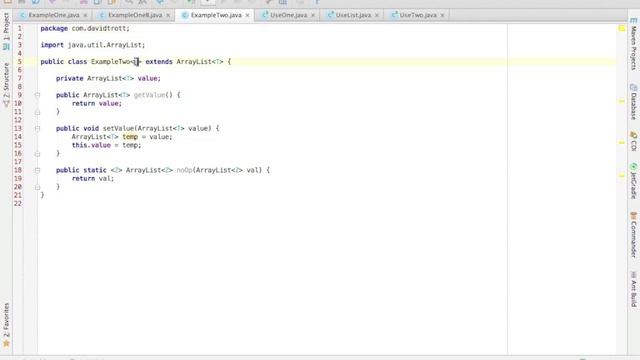Click the 'this.value' expression
640x360 pixels.
[91, 145]
